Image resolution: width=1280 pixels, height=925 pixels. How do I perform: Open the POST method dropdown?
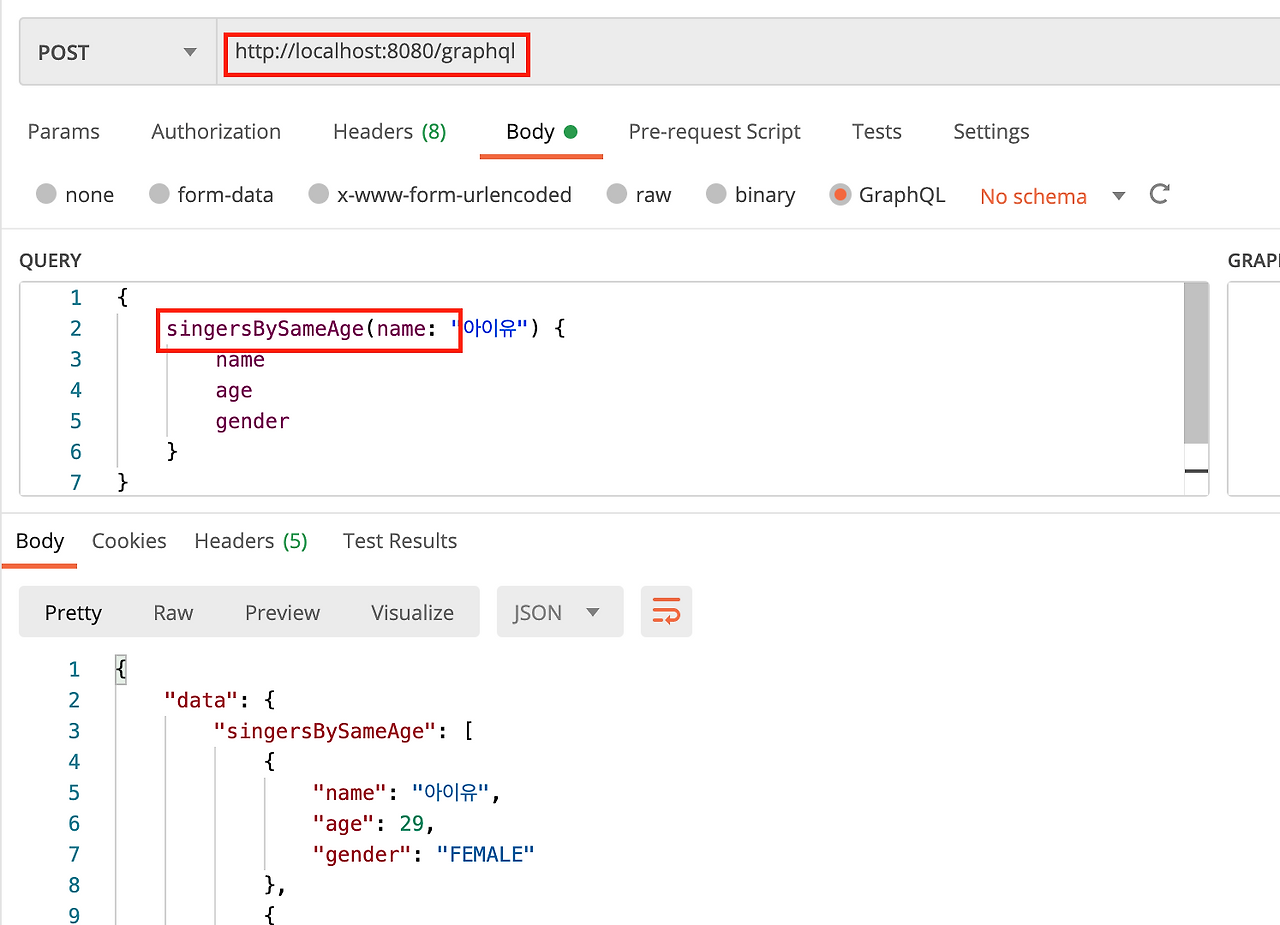click(116, 52)
